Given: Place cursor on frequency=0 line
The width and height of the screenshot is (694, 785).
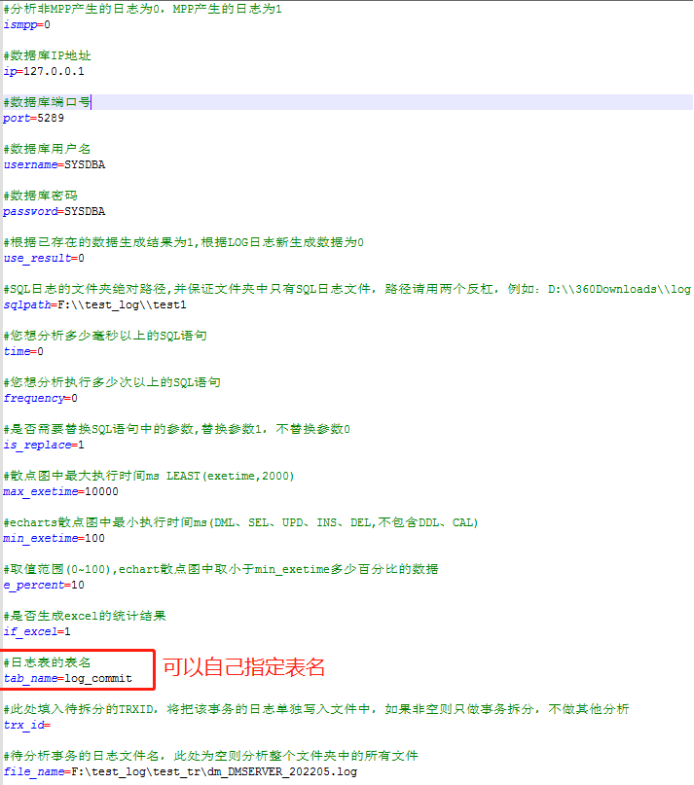Looking at the screenshot, I should click(40, 398).
